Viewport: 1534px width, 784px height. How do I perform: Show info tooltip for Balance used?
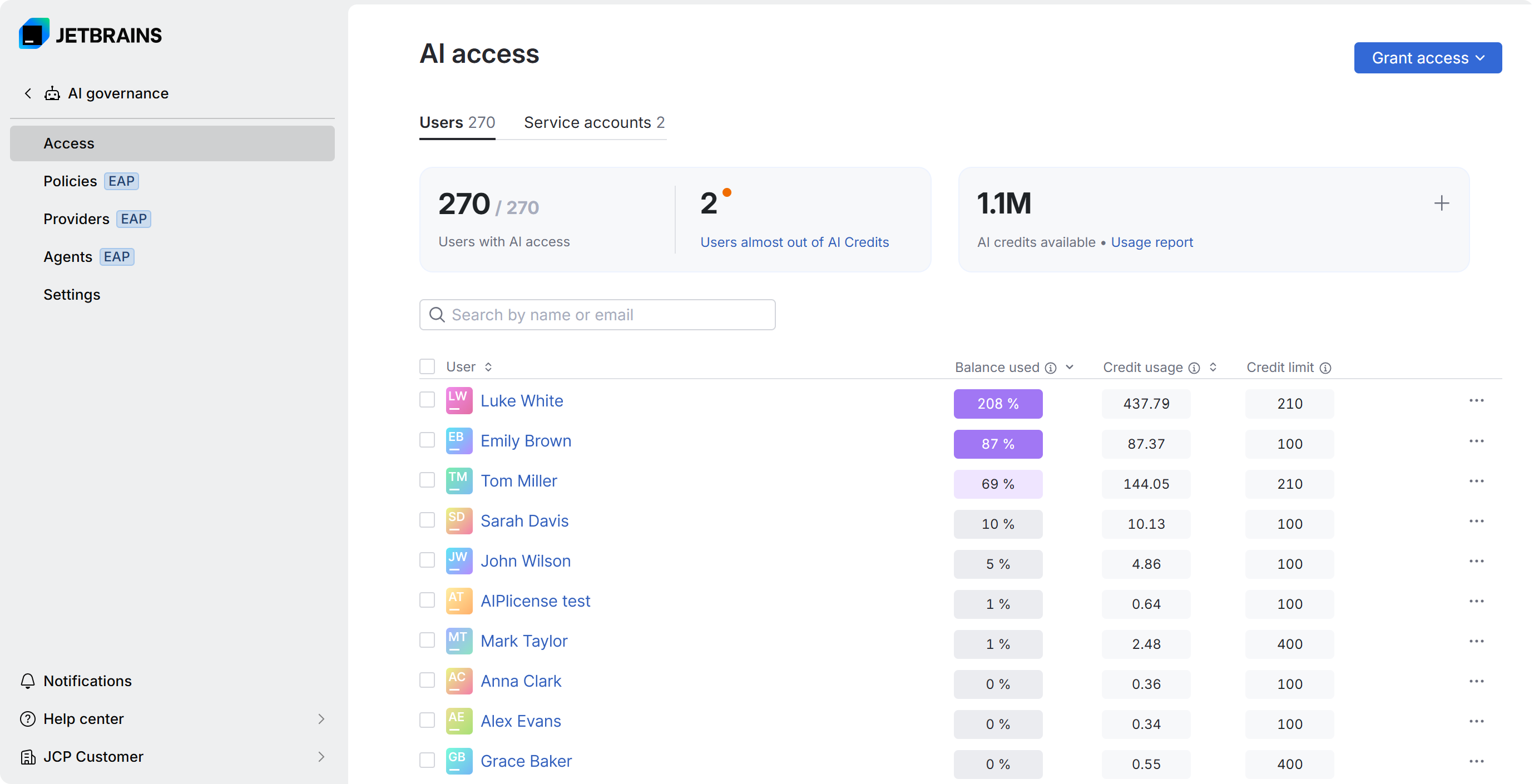click(1051, 368)
